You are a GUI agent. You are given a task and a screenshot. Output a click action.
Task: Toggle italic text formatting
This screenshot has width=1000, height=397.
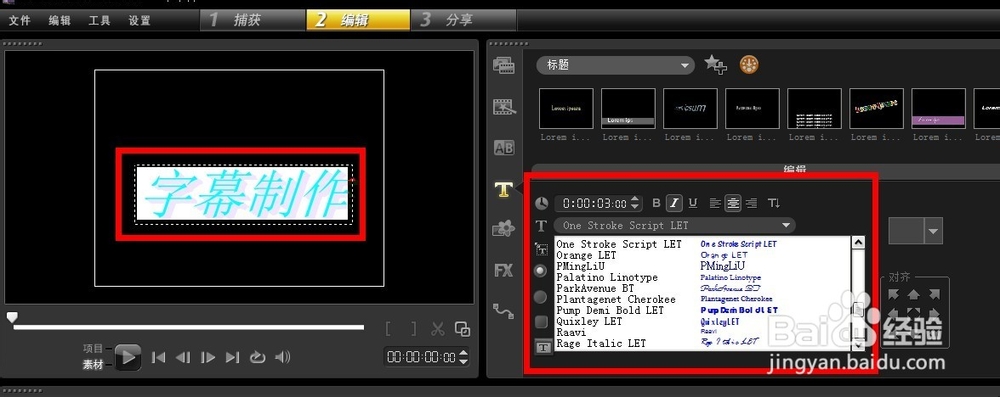674,203
